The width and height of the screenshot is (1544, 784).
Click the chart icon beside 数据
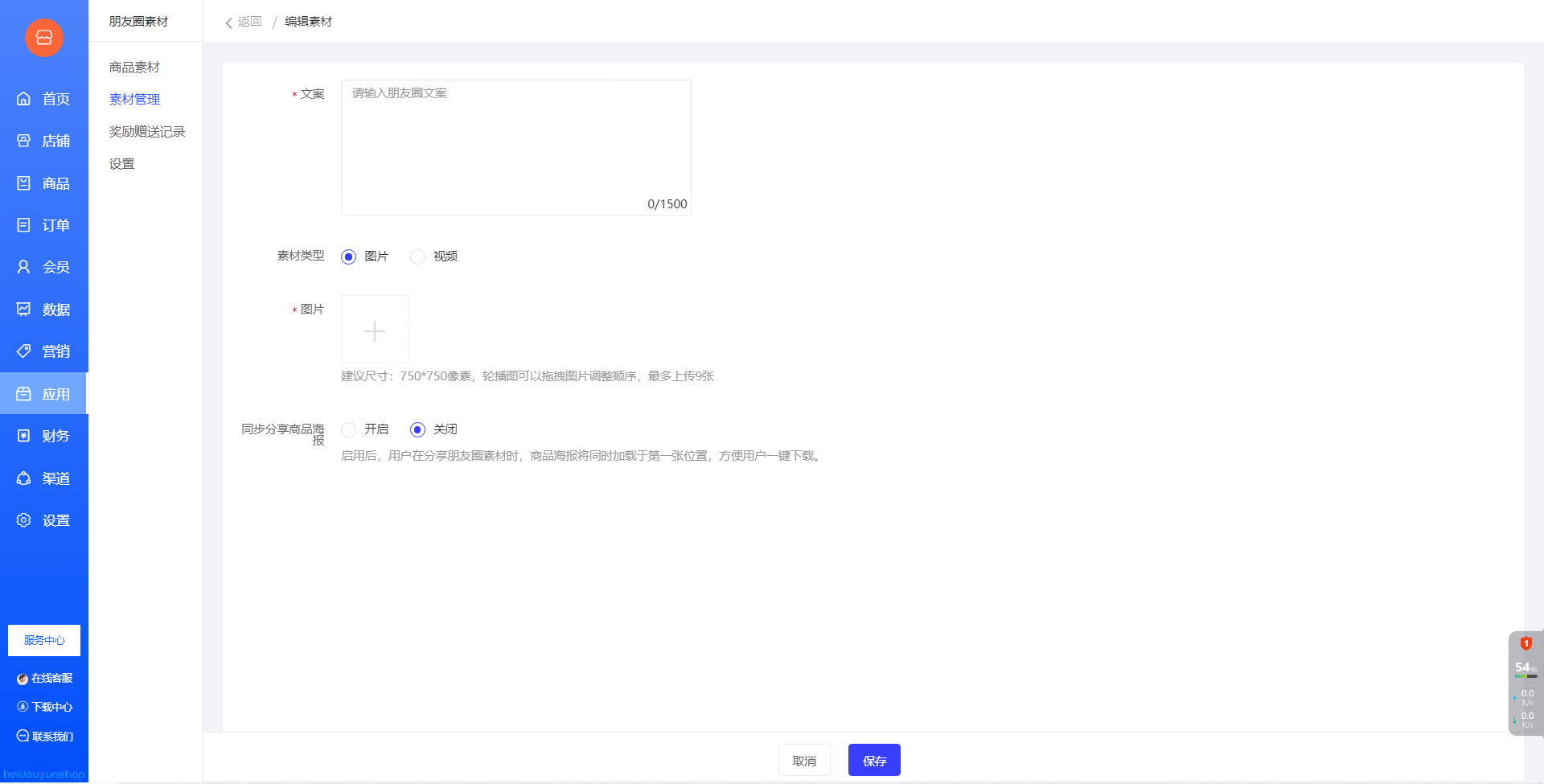pyautogui.click(x=24, y=310)
